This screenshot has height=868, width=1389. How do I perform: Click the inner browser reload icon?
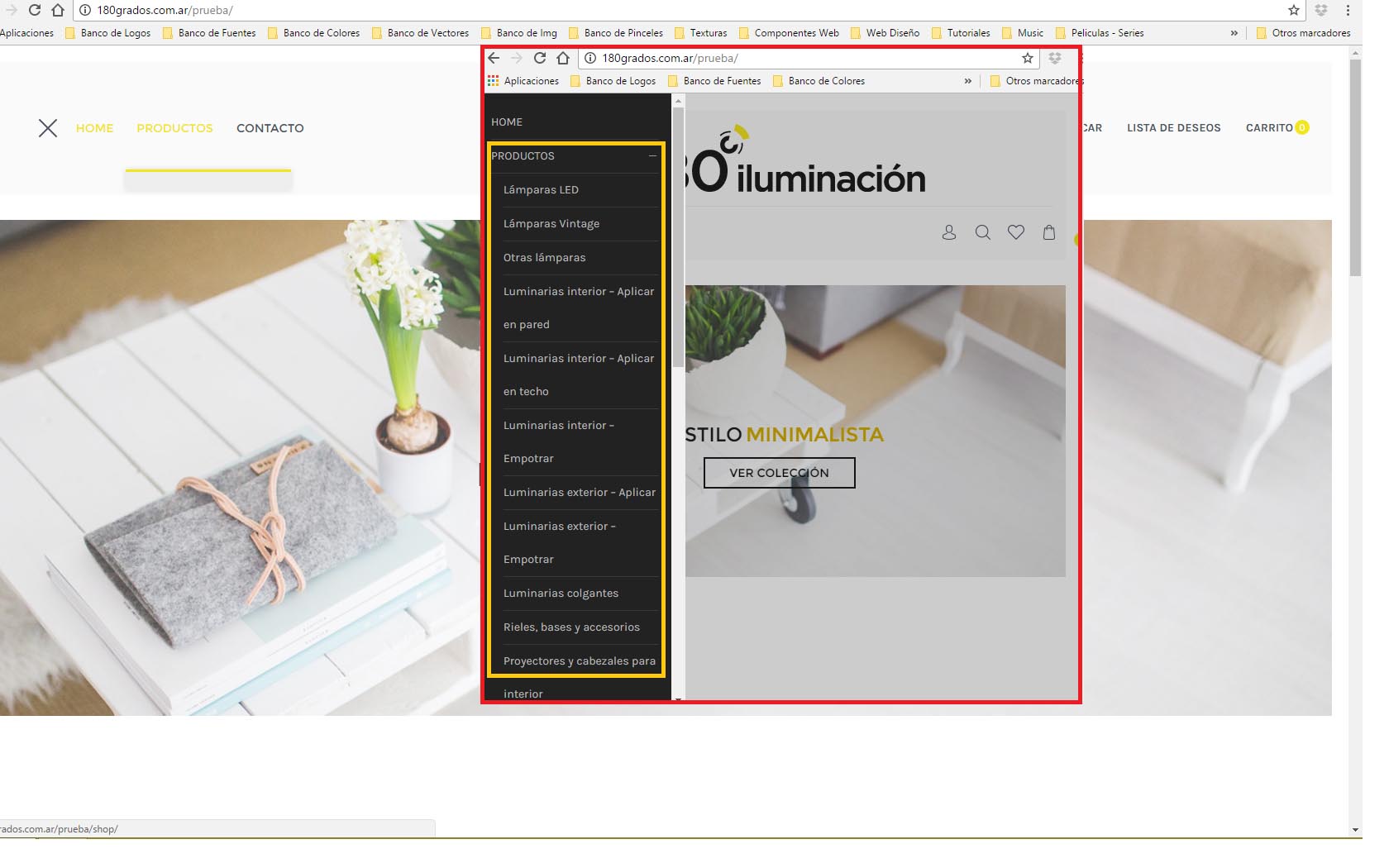click(540, 58)
